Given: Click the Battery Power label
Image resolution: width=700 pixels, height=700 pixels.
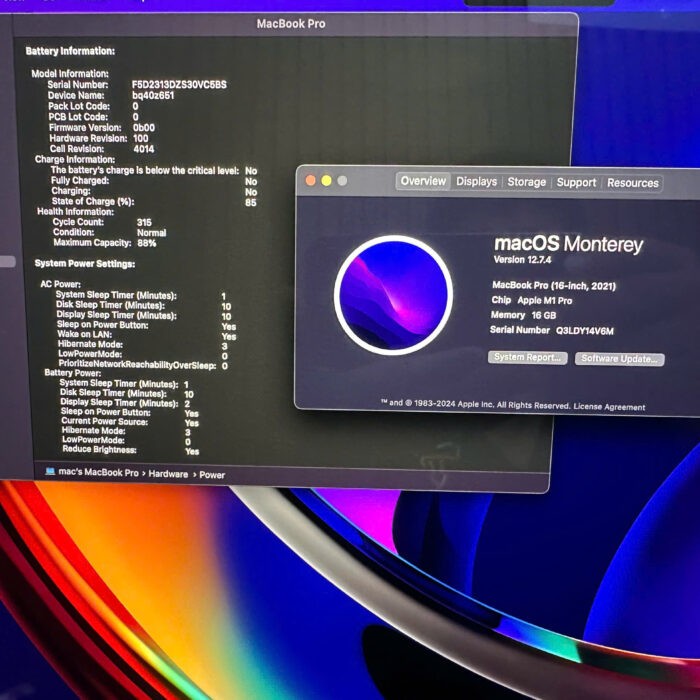Looking at the screenshot, I should 72,372.
